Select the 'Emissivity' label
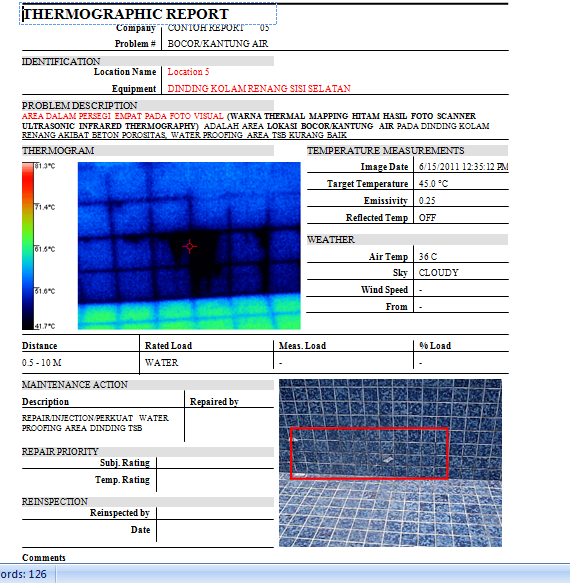 pyautogui.click(x=386, y=201)
